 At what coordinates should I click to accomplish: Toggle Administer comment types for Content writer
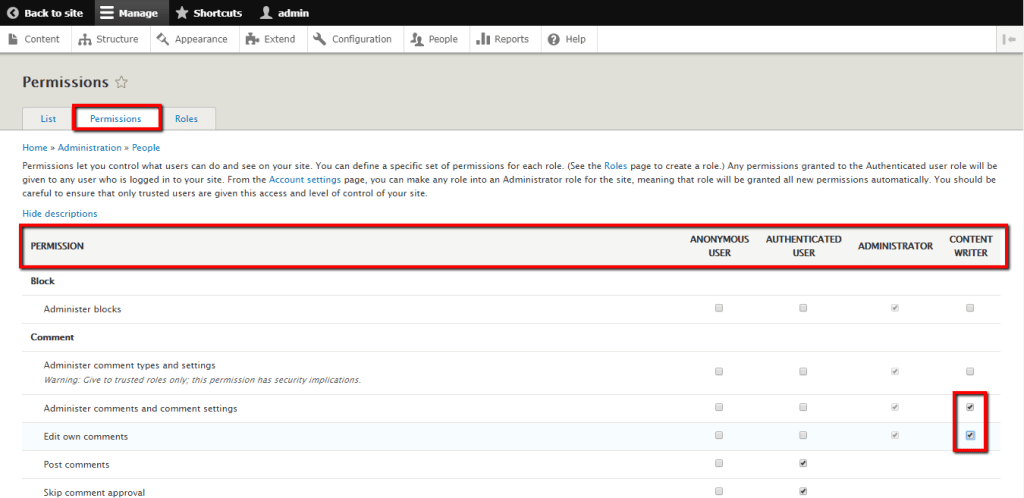970,371
